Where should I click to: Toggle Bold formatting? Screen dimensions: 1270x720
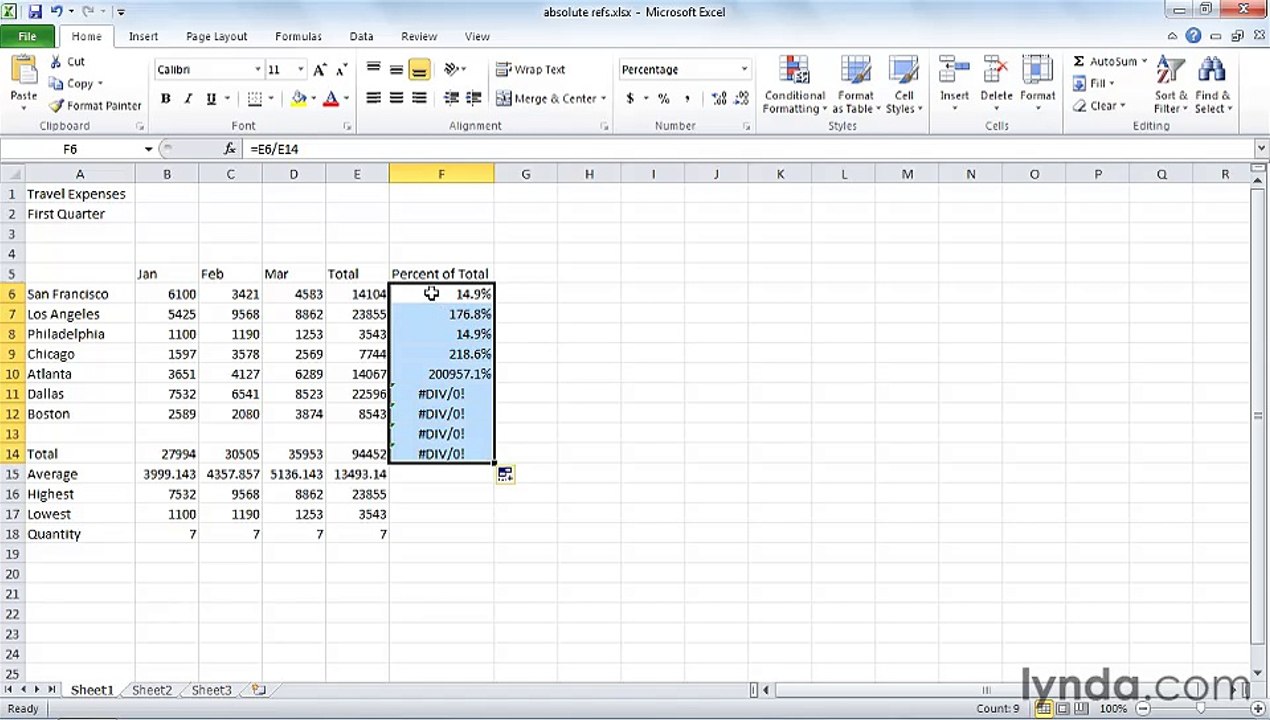(165, 99)
